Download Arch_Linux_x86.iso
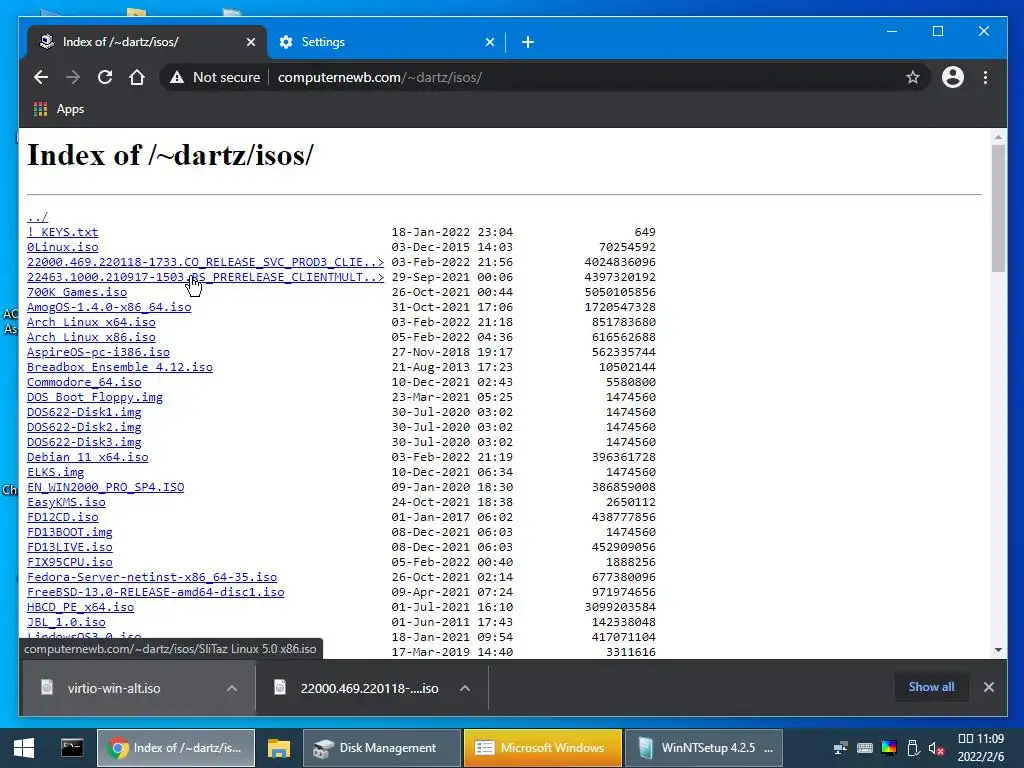 click(91, 337)
